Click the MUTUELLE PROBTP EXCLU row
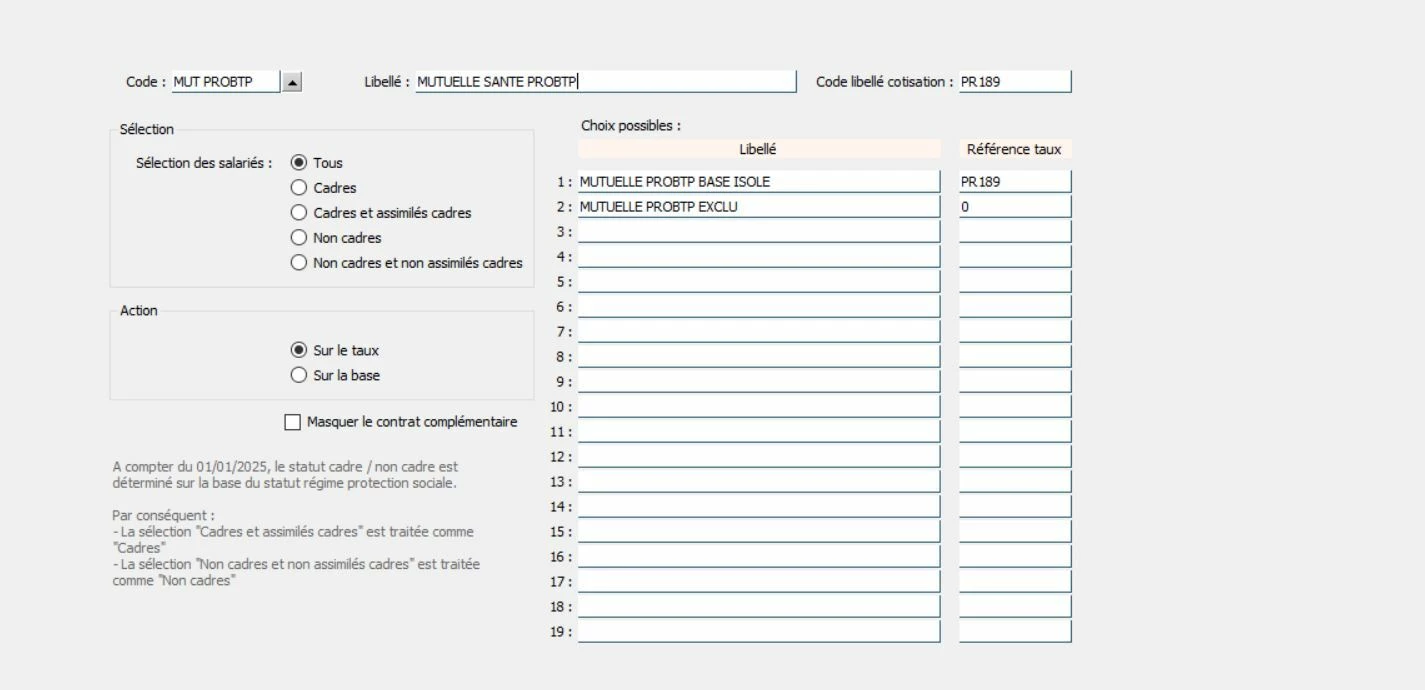 pyautogui.click(x=758, y=207)
